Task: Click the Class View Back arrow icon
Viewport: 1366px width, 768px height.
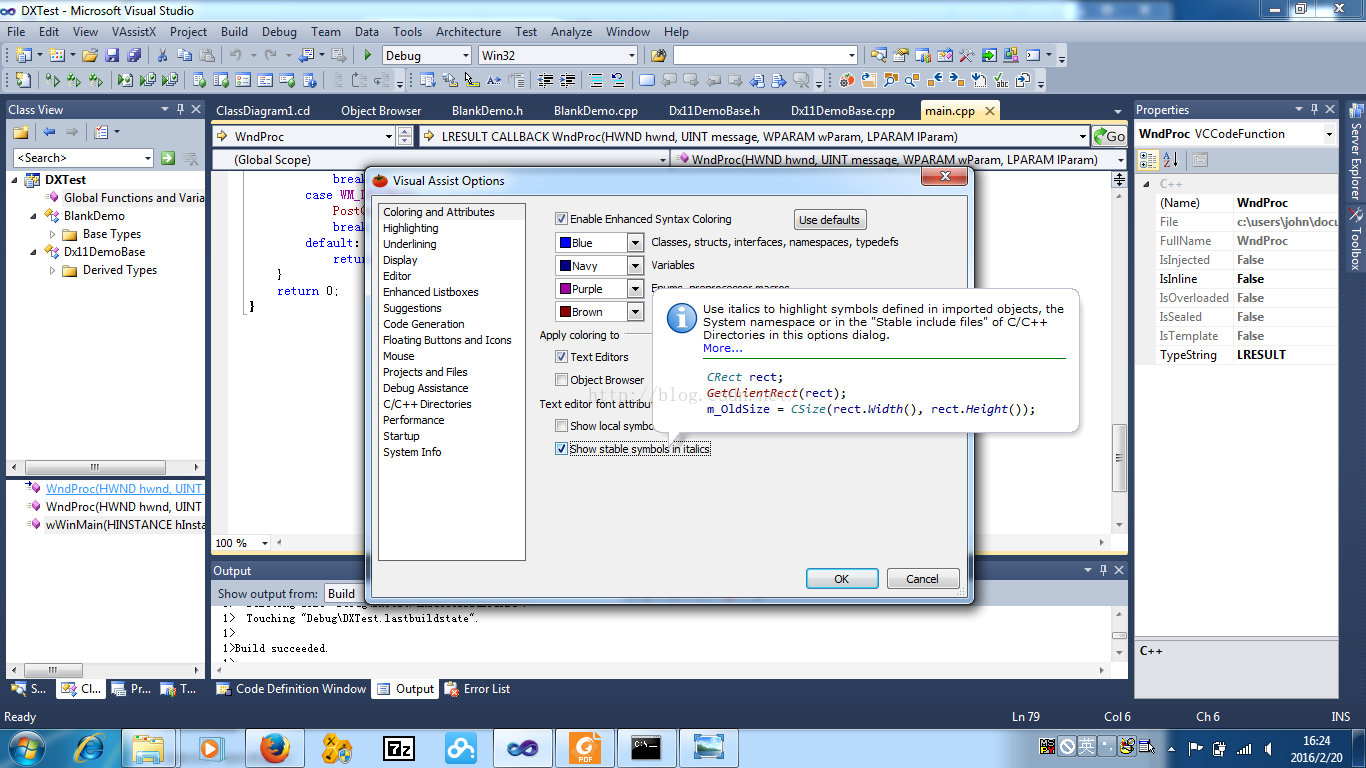Action: tap(49, 132)
